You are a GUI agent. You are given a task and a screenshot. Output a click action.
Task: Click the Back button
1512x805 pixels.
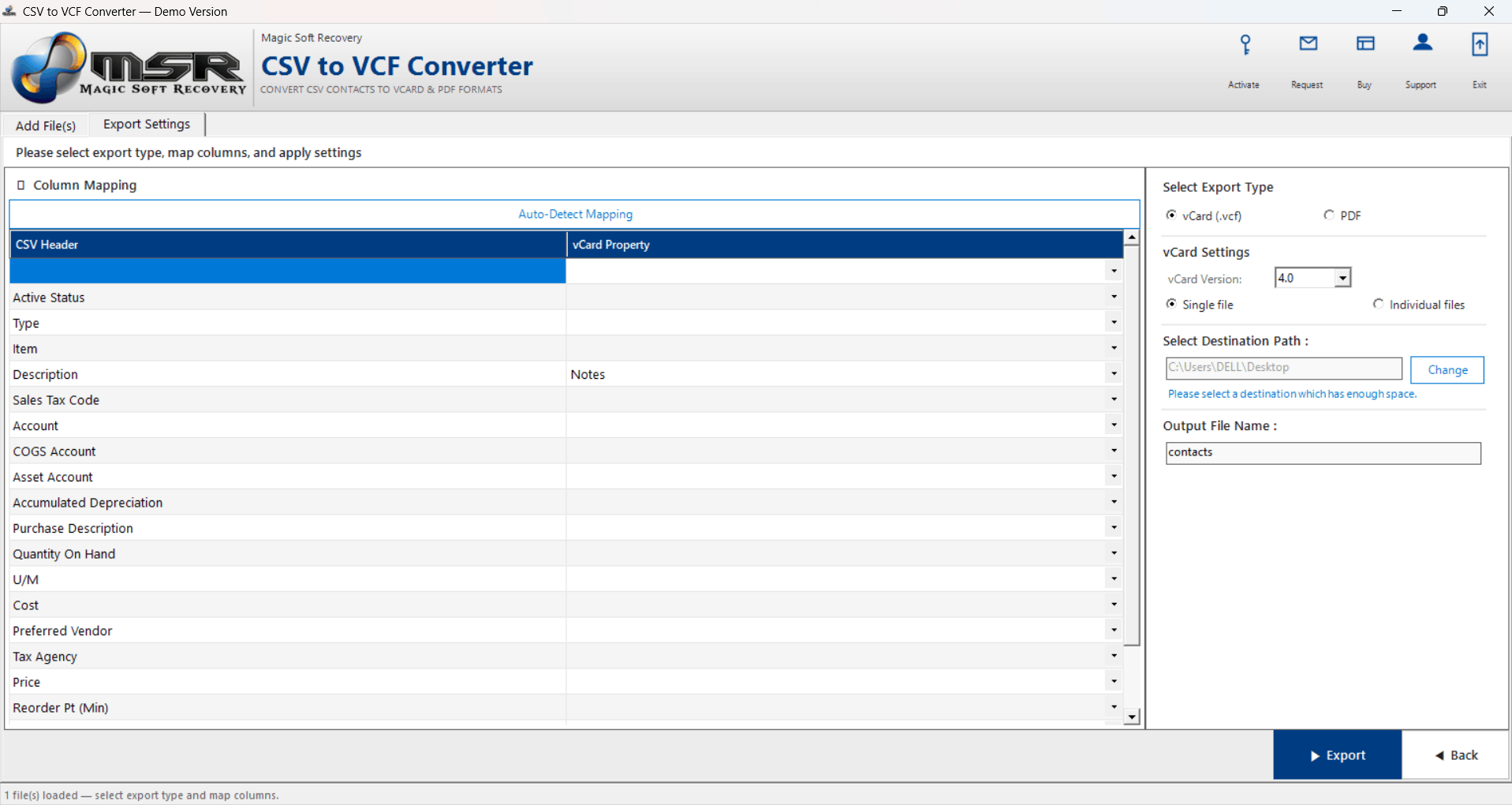[1456, 755]
